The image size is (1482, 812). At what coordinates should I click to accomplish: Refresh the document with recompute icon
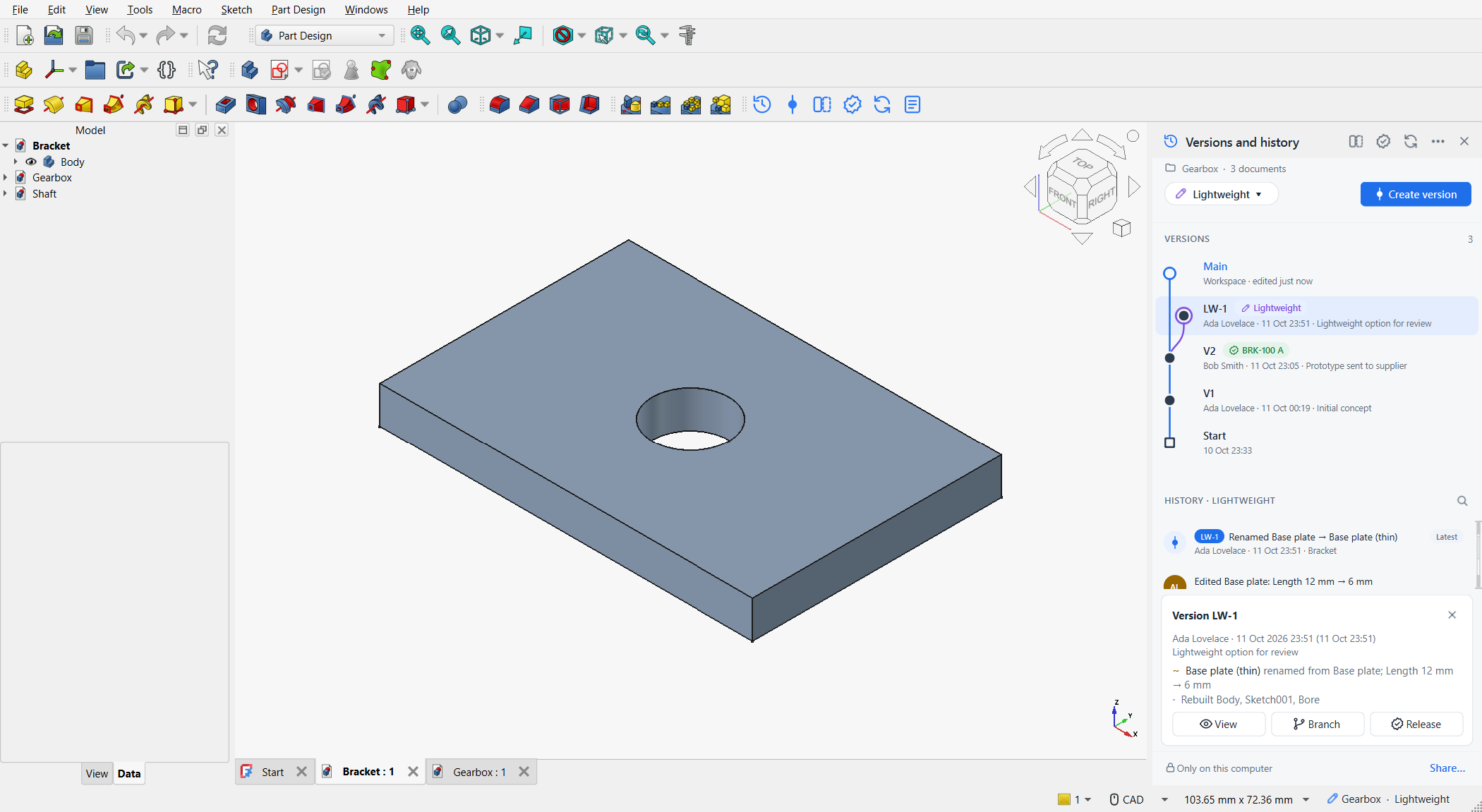[217, 35]
